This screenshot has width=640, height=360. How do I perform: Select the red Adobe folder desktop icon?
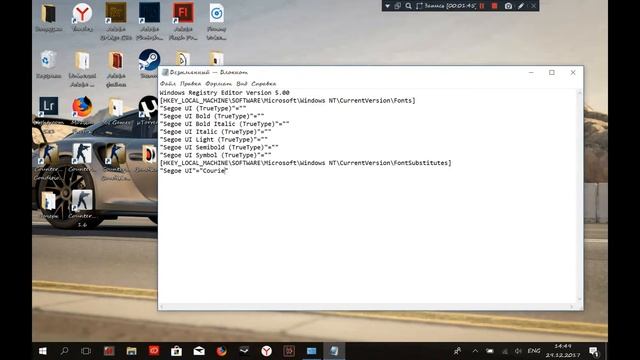coord(116,68)
